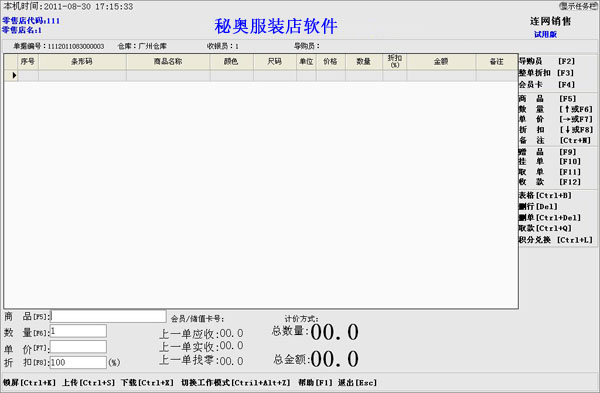600x393 pixels.
Task: Click the 折扣 [↓或F8] shortcut in right panel
Action: (x=556, y=130)
